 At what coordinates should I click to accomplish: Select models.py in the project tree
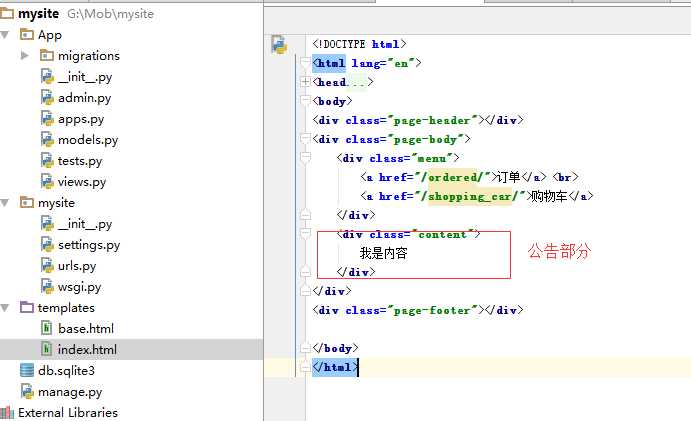[88, 140]
